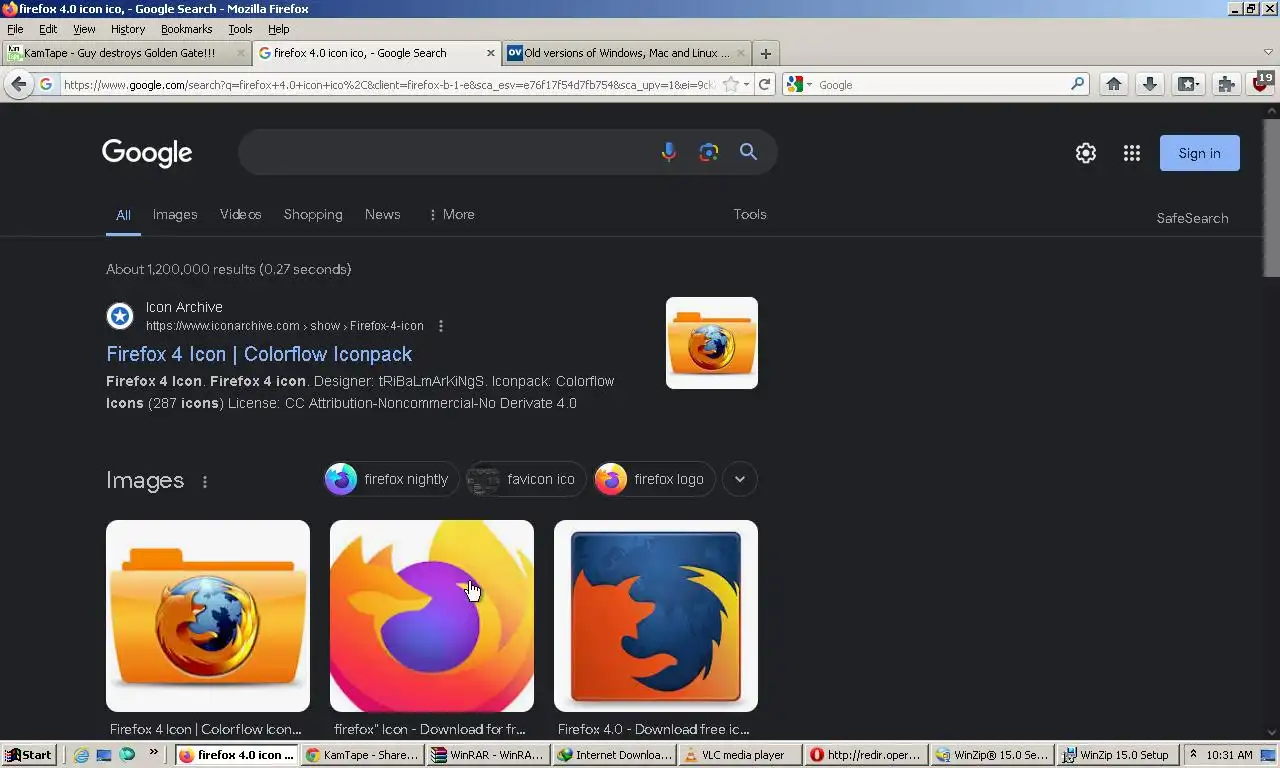This screenshot has height=768, width=1280.
Task: Search by image with Google Lens icon
Action: (709, 152)
